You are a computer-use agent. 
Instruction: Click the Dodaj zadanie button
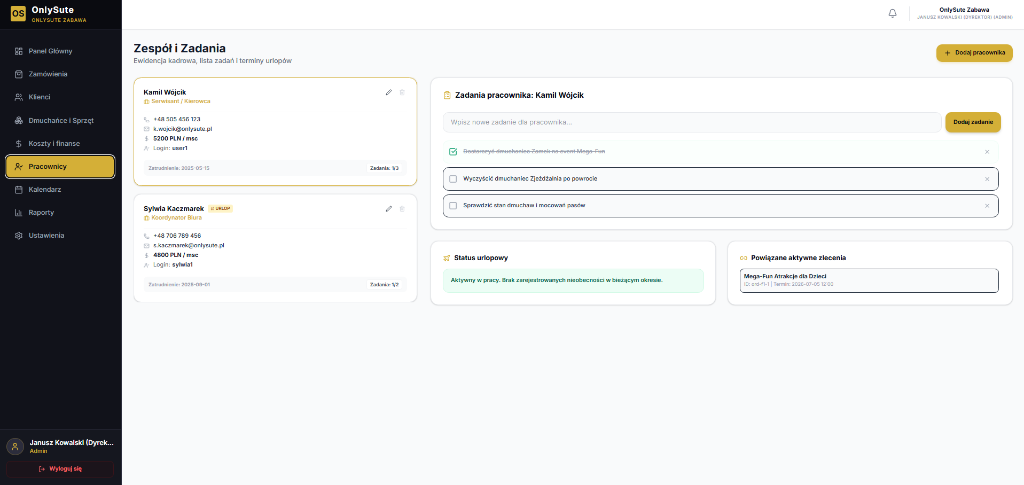pyautogui.click(x=973, y=122)
